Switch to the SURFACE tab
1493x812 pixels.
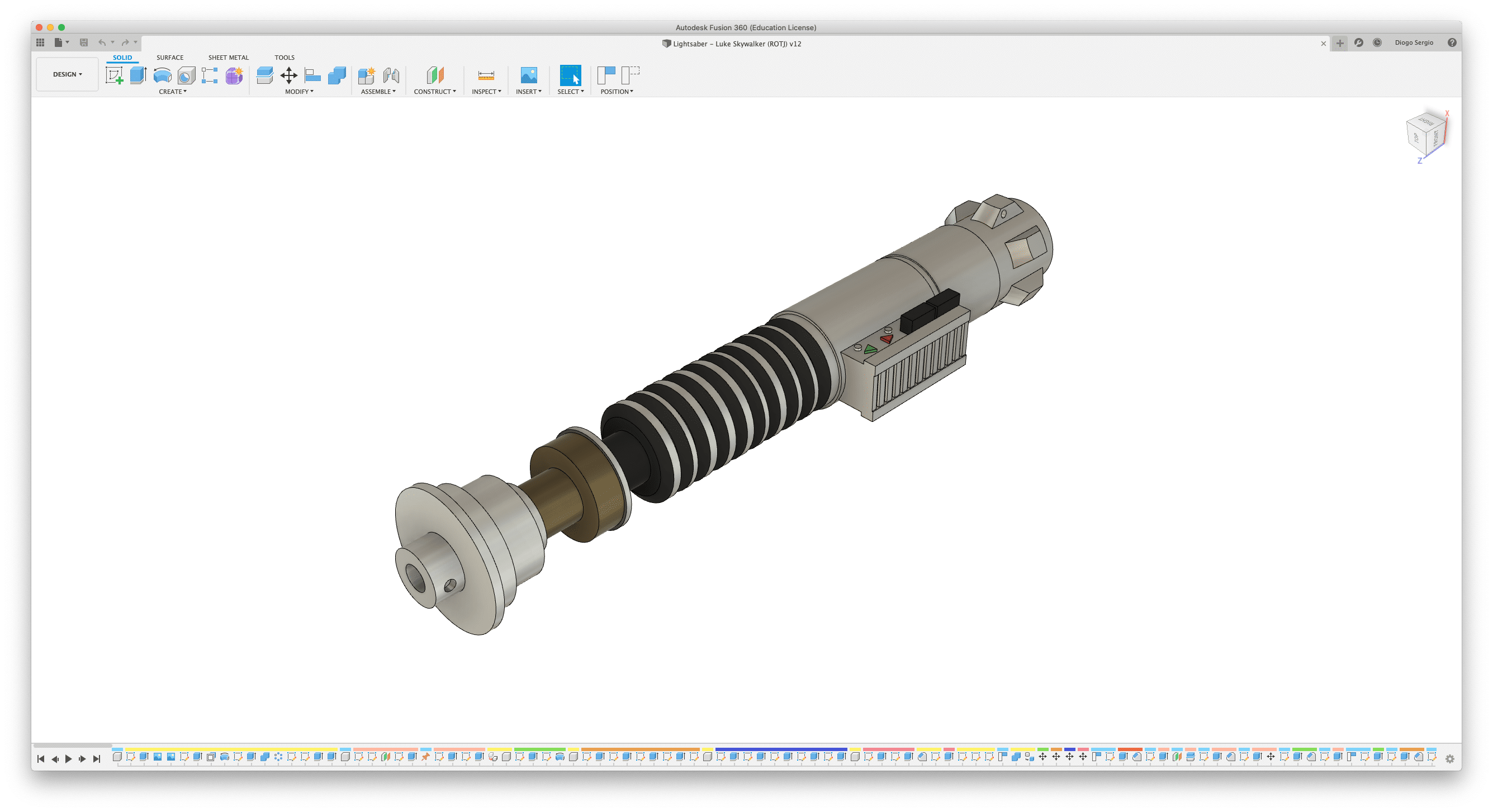tap(170, 58)
